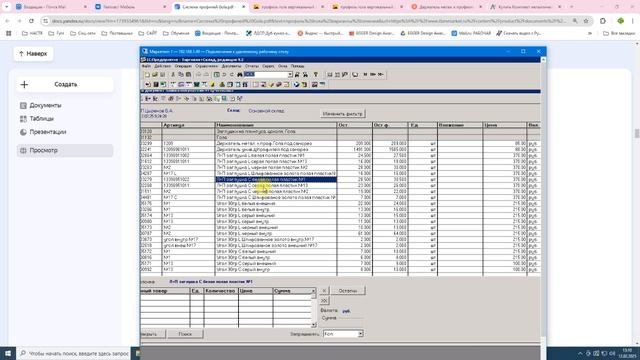Screen dimensions: 640x360
Task: Open the browser tab list chevron
Action: pyautogui.click(x=7, y=7)
